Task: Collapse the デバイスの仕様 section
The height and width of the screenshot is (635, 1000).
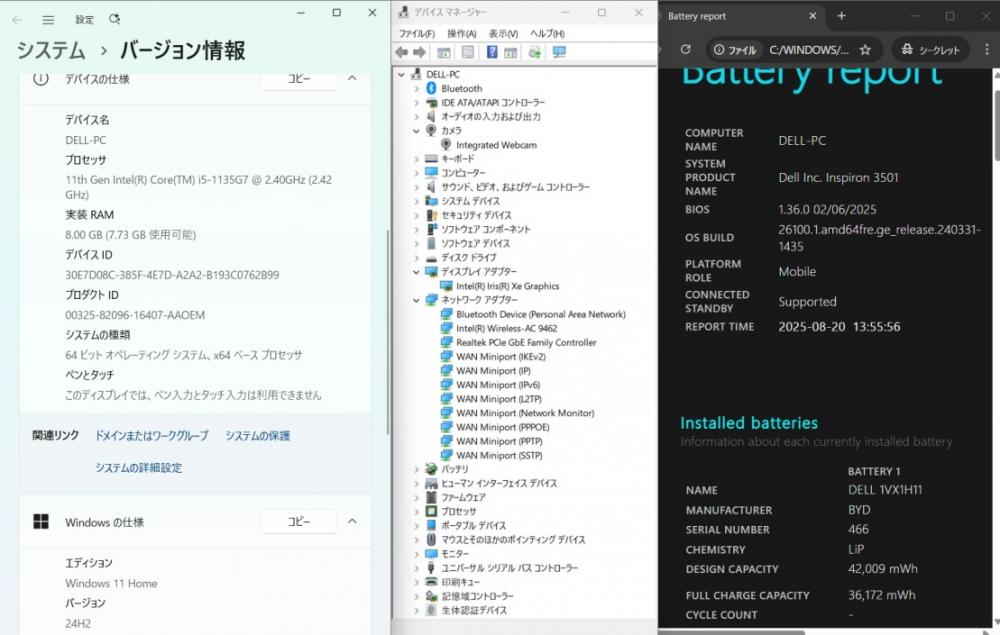Action: (x=352, y=78)
